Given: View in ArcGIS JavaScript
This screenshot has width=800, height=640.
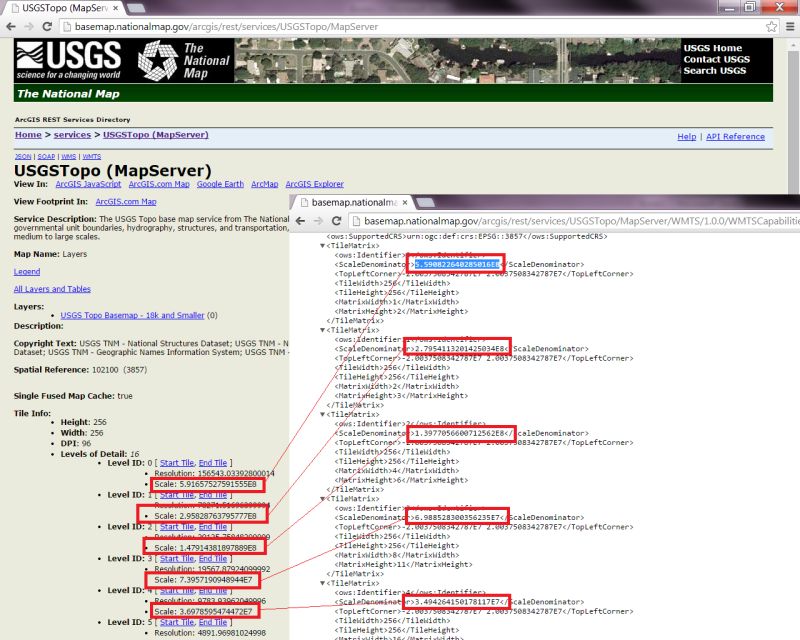Looking at the screenshot, I should tap(88, 184).
